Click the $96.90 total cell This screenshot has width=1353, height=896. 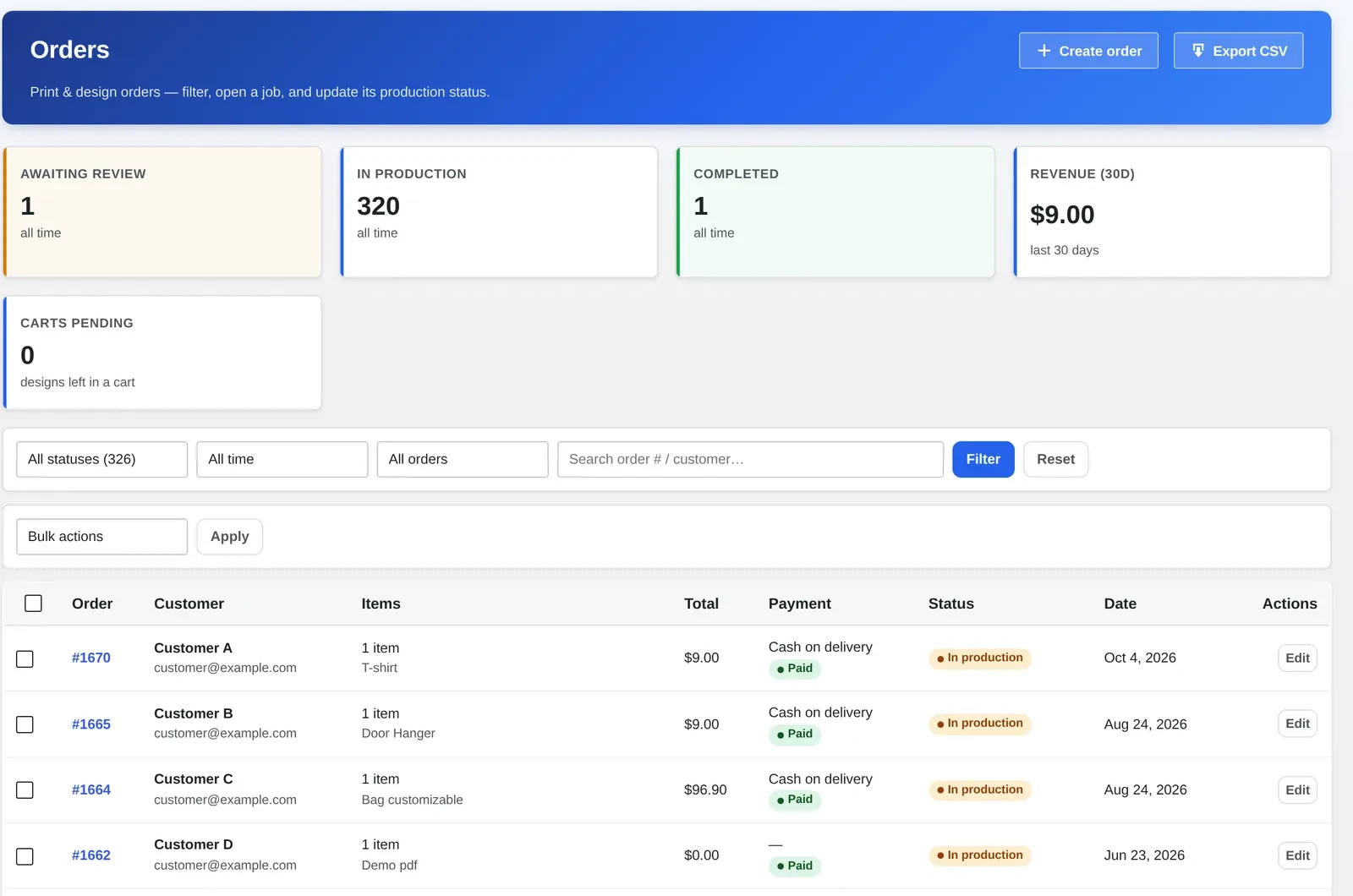[705, 789]
